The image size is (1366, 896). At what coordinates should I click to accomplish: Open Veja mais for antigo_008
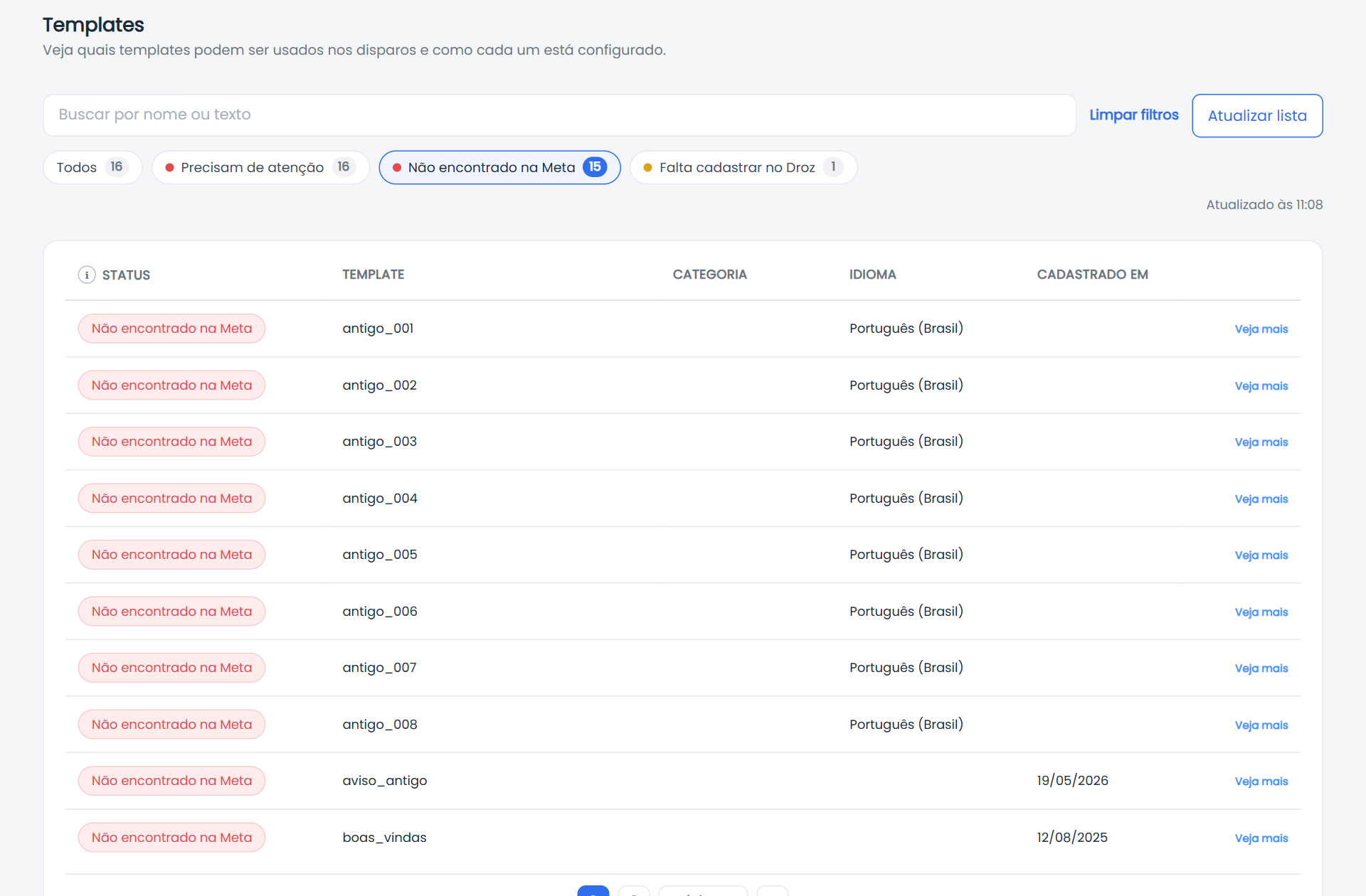click(1261, 725)
